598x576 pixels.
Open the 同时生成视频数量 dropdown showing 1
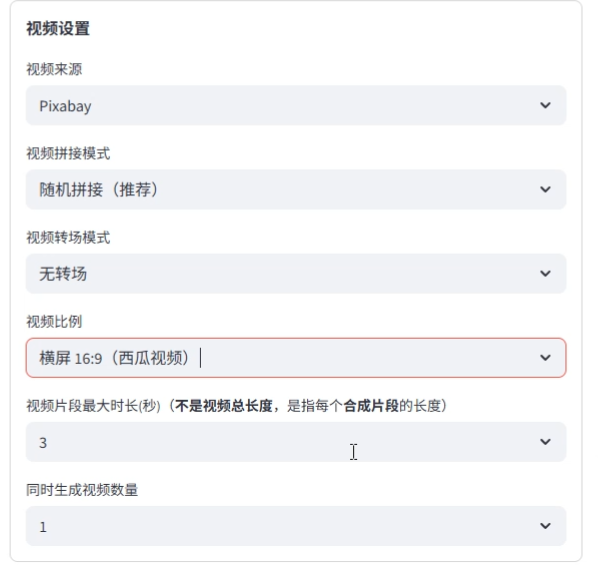296,526
